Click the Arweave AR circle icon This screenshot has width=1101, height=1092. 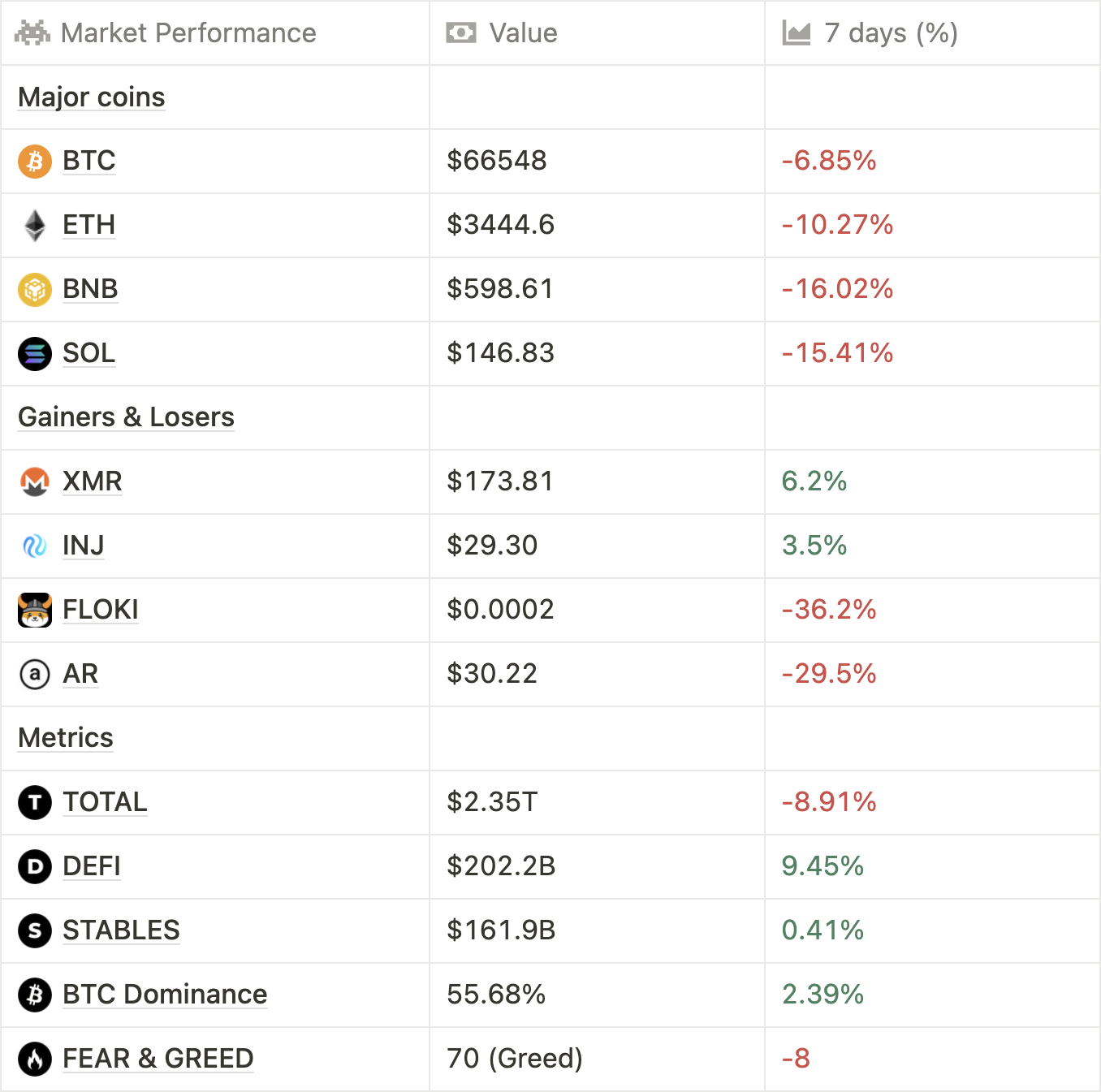tap(35, 674)
